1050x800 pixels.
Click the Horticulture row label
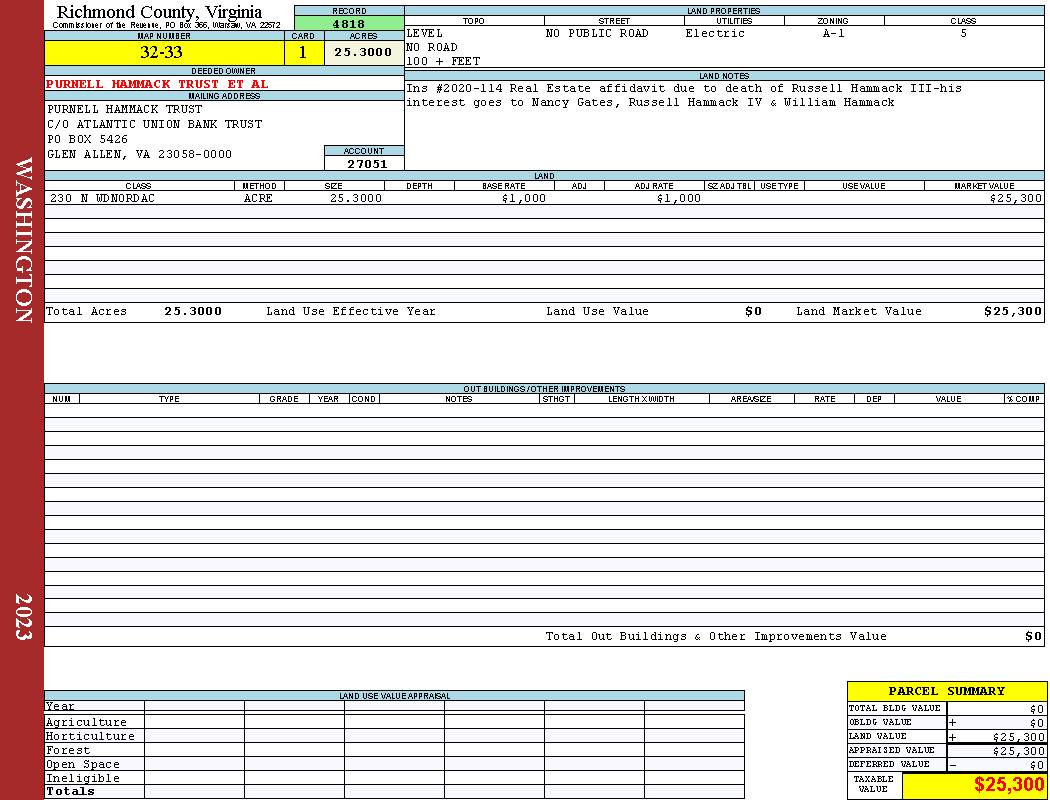90,736
